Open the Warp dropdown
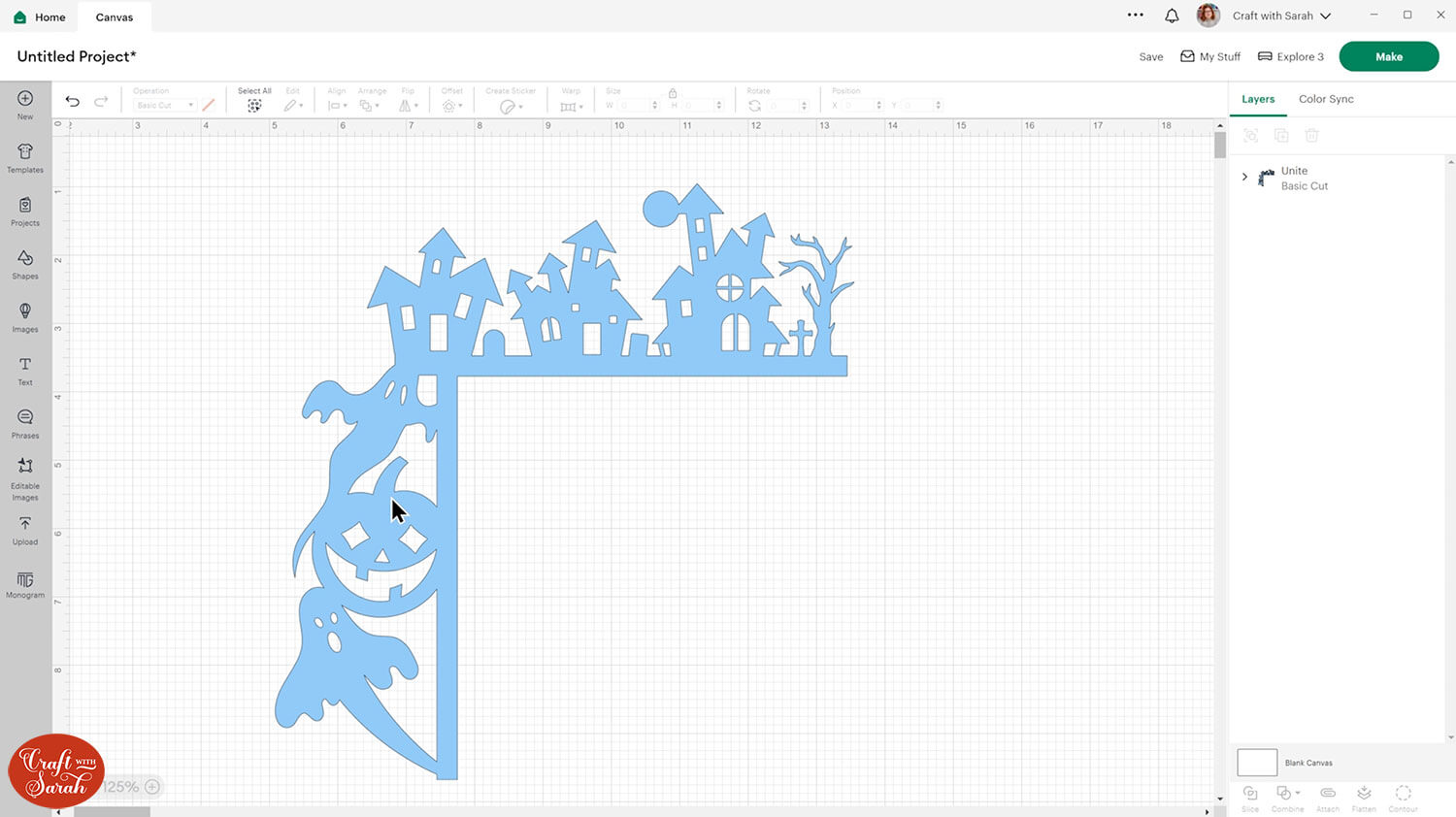Viewport: 1456px width, 817px height. point(572,106)
